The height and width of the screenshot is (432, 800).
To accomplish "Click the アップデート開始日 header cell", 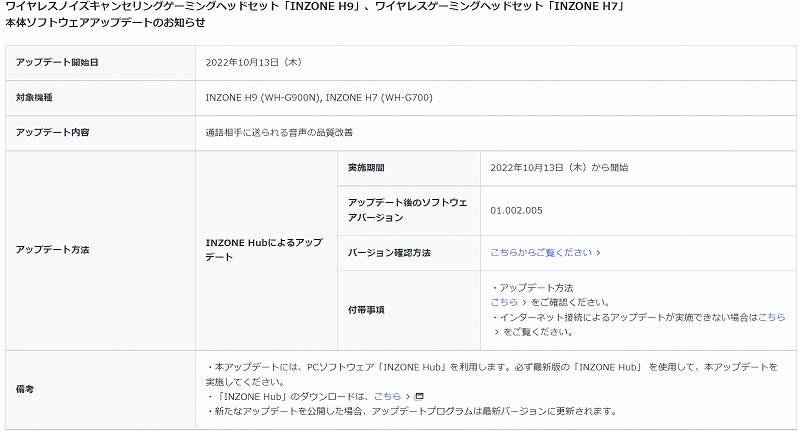I will (101, 62).
